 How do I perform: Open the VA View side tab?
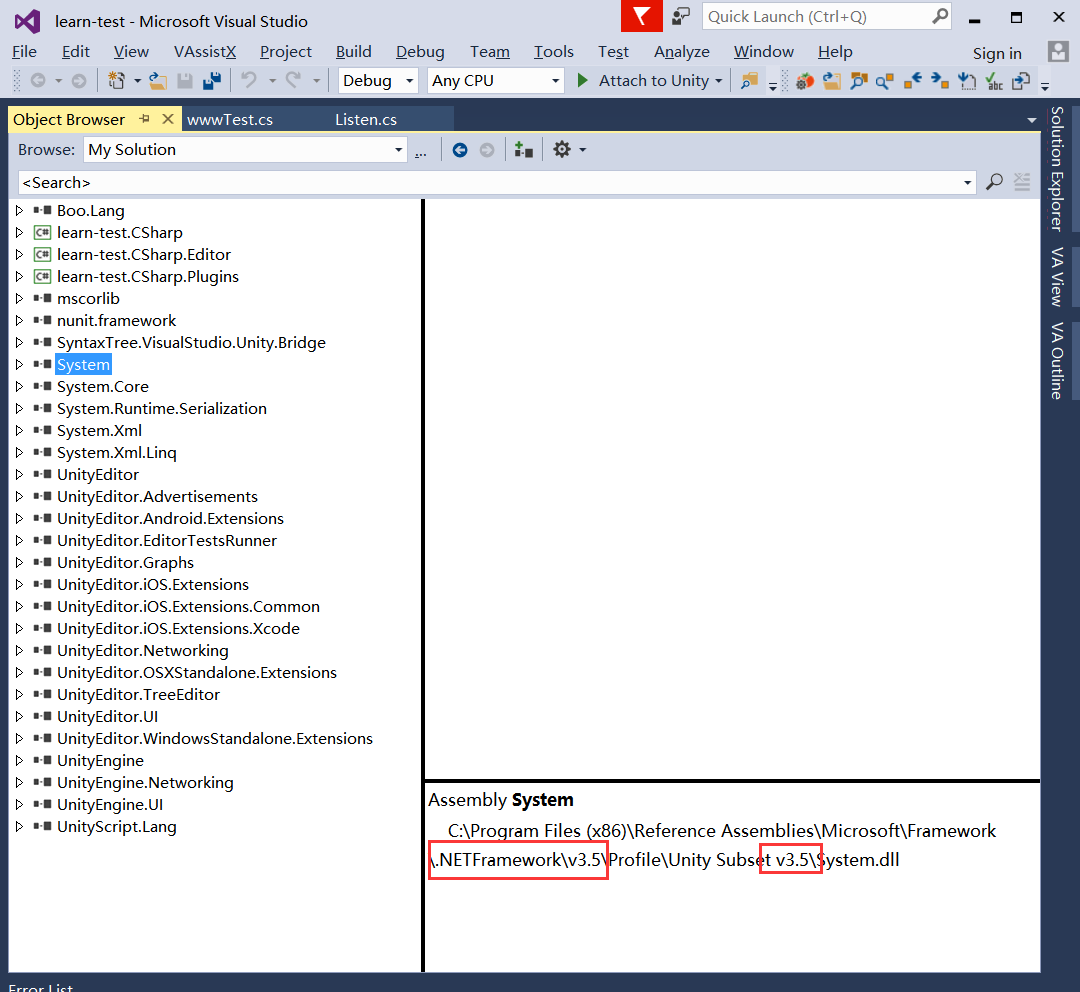pos(1057,276)
